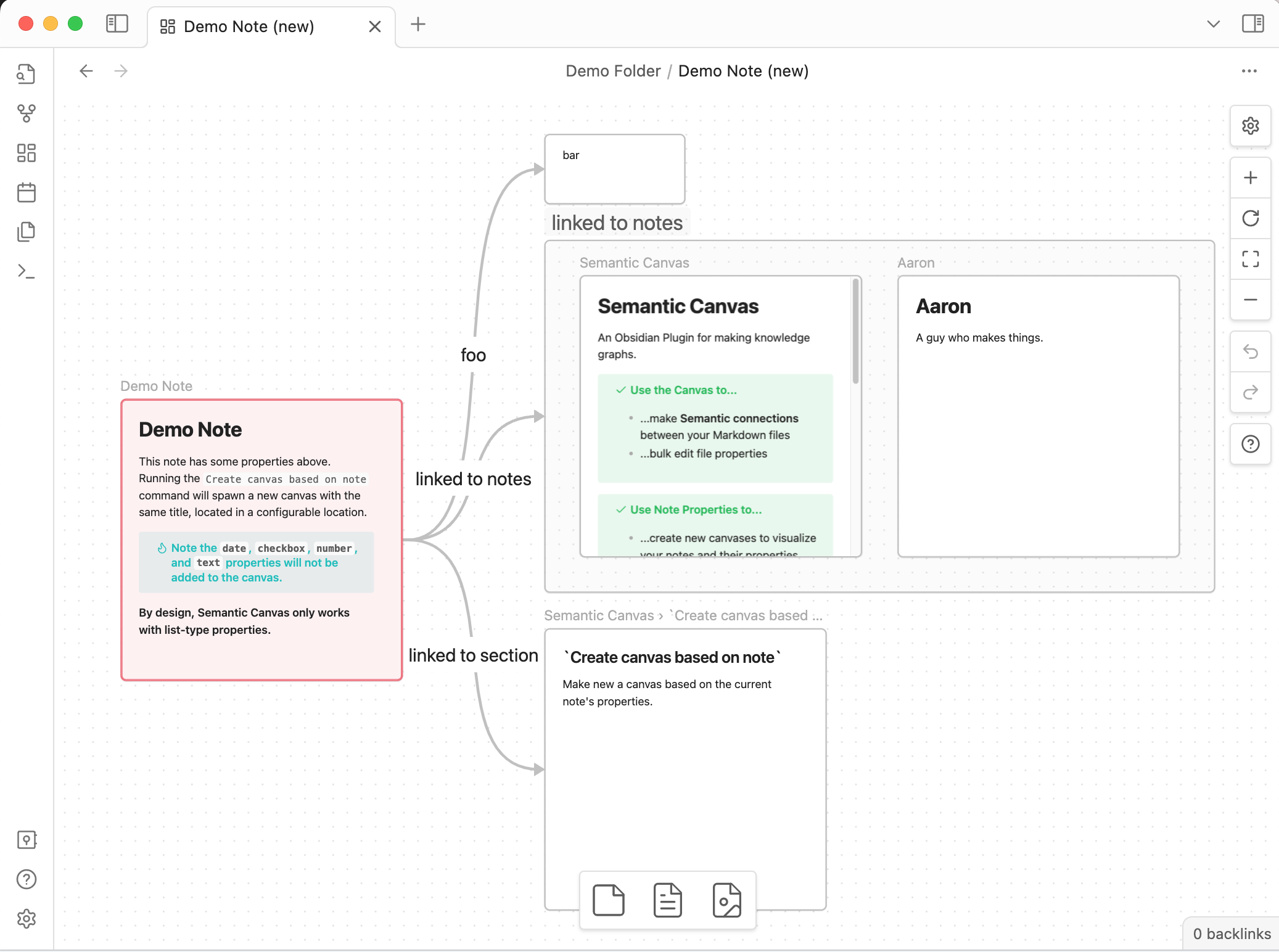This screenshot has height=952, width=1279.
Task: Open the more options ellipsis menu
Action: point(1249,71)
